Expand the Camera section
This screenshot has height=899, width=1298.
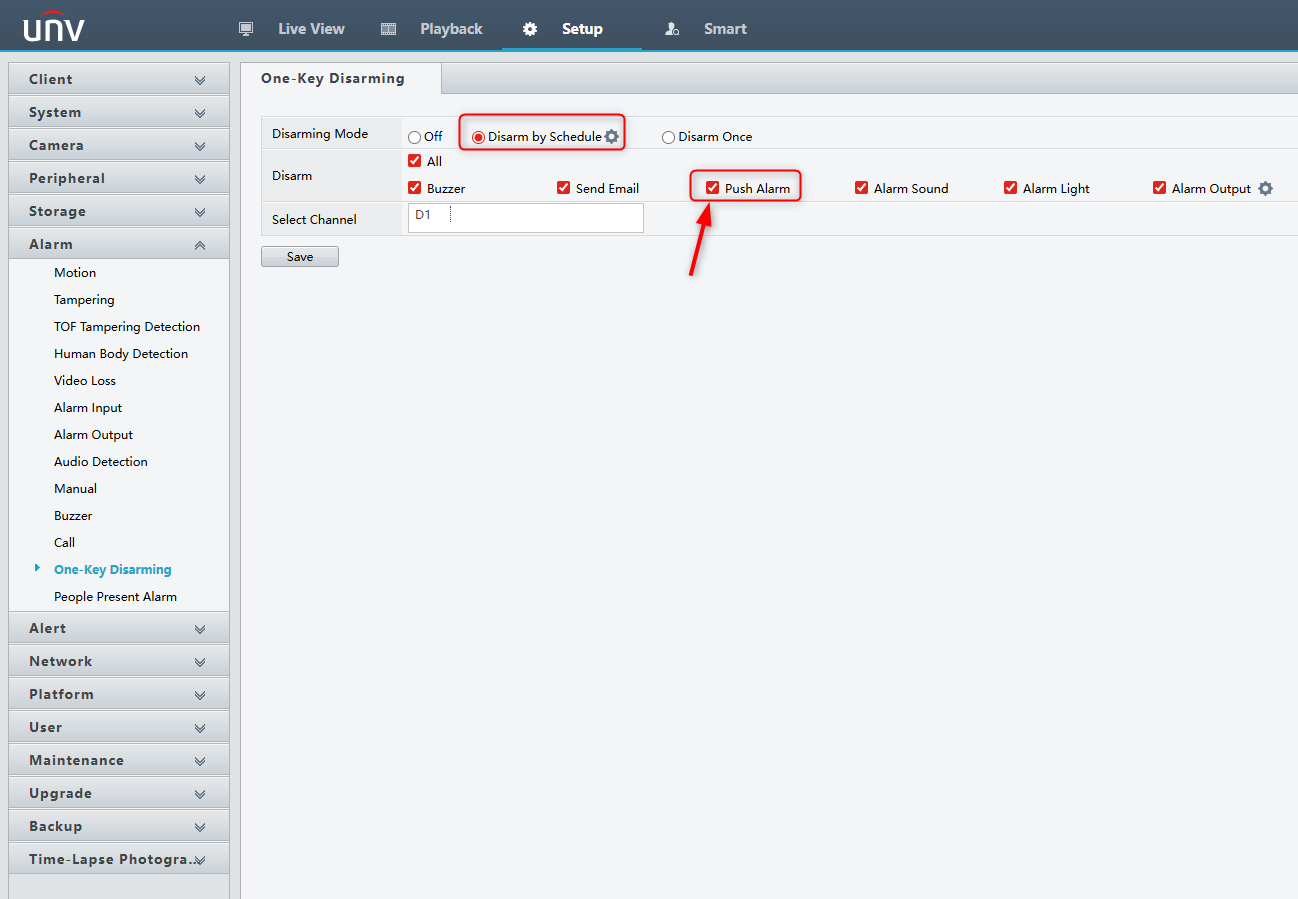coord(119,146)
